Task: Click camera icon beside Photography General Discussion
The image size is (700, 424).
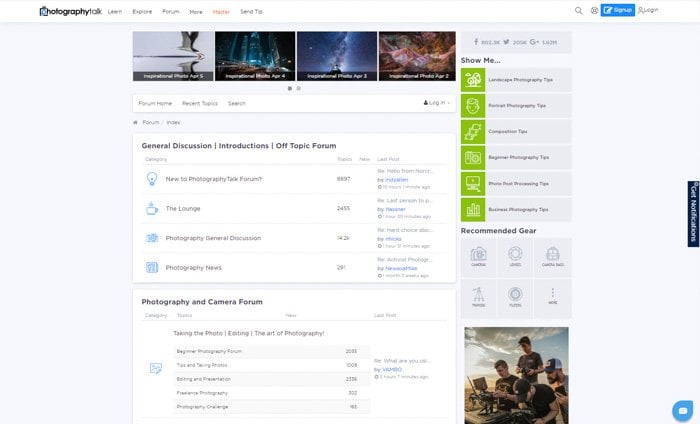Action: pos(152,238)
